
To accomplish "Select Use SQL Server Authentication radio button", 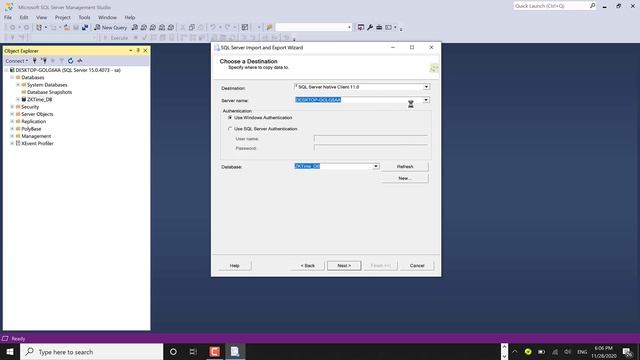I will point(230,129).
